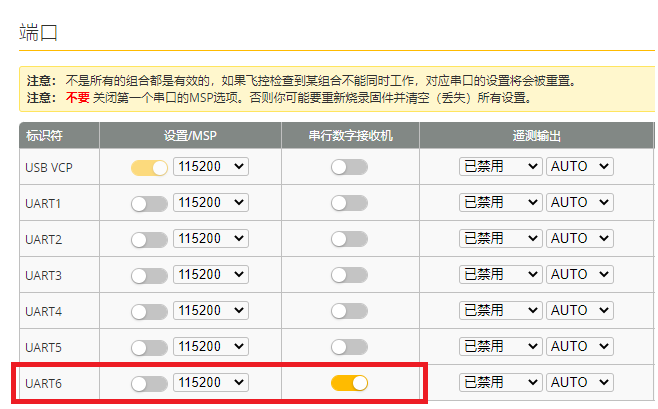Screen dimensions: 658x409
Task: Open UART2 telemetry output protocol dropdown
Action: pyautogui.click(x=499, y=239)
